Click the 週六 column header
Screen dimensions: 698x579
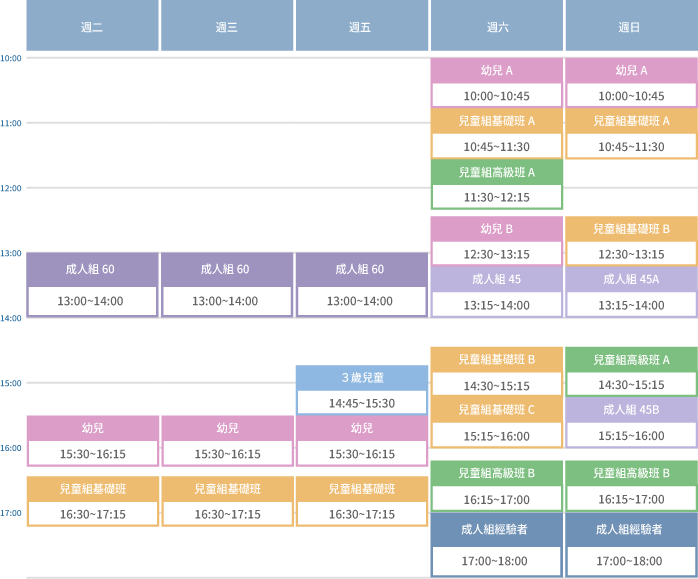[x=496, y=27]
